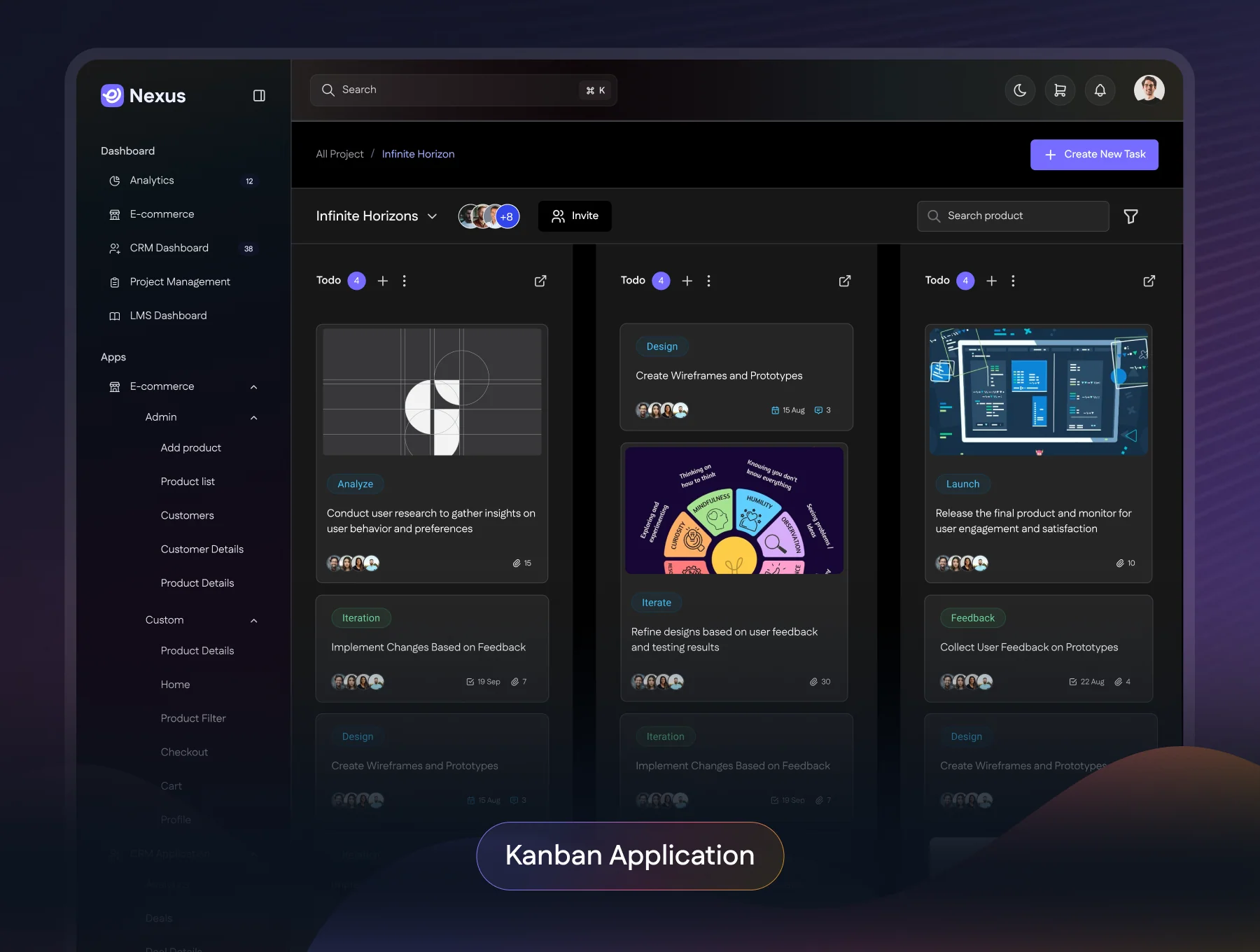The image size is (1260, 952).
Task: Open Home under Custom section
Action: pos(175,685)
